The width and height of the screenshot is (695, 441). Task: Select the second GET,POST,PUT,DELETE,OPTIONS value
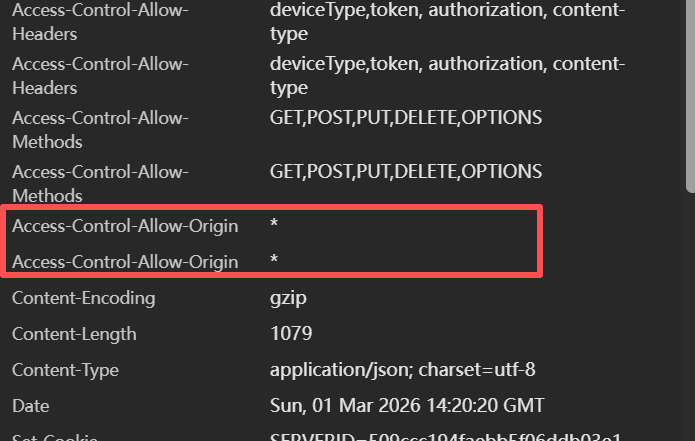coord(406,172)
